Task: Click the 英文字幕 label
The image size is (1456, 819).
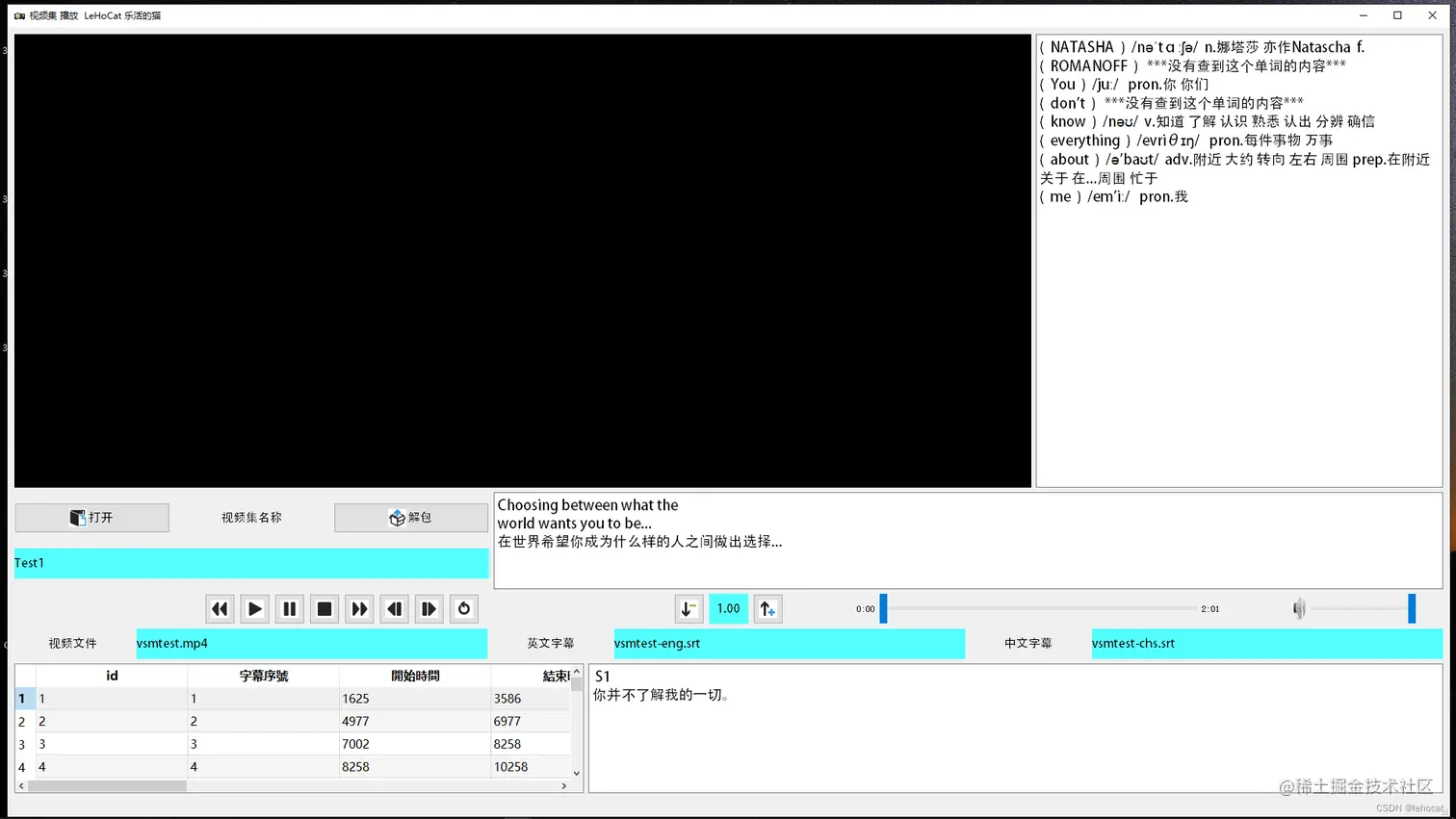Action: pyautogui.click(x=550, y=643)
